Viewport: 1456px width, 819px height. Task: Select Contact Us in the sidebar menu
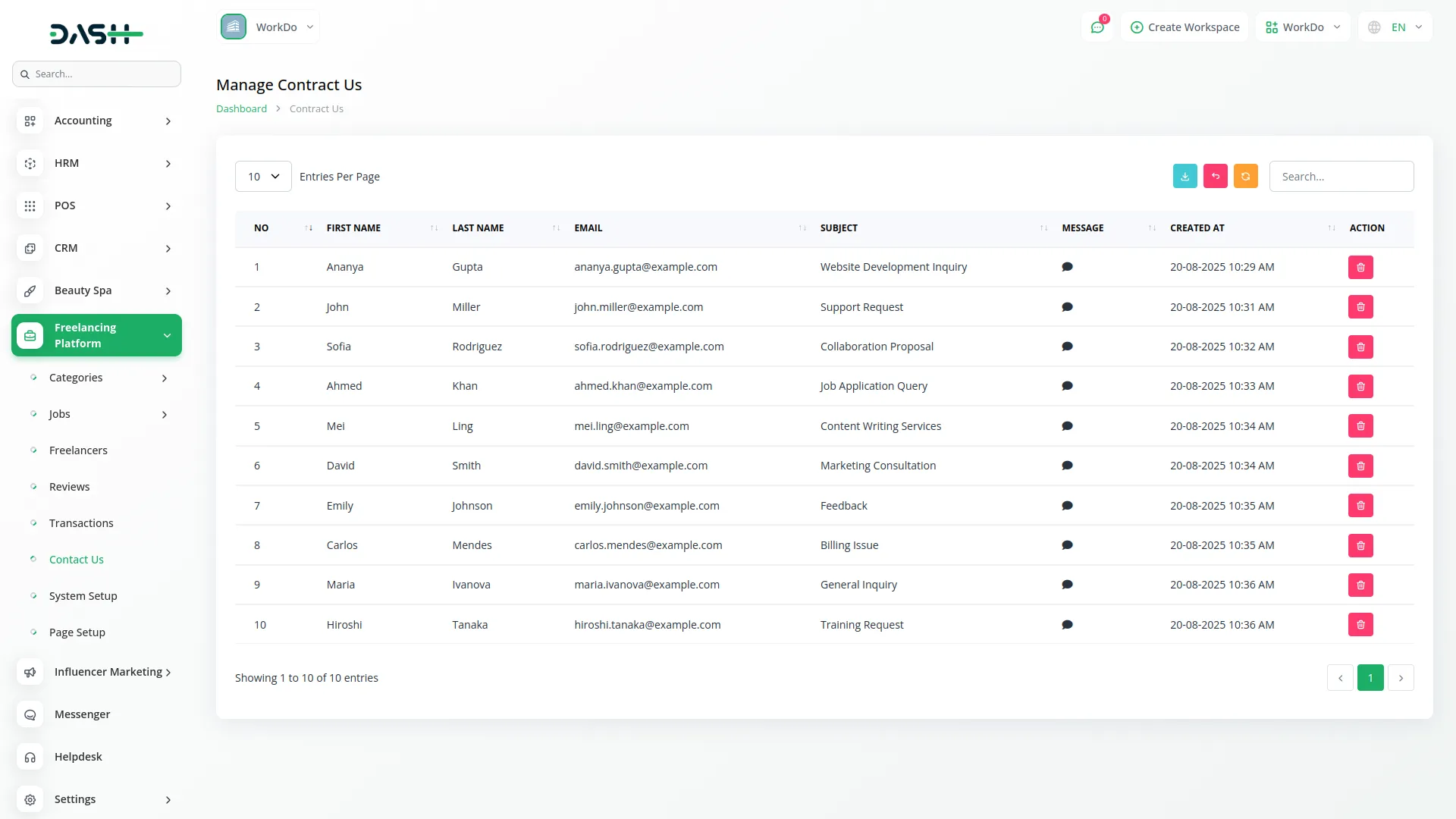(77, 559)
